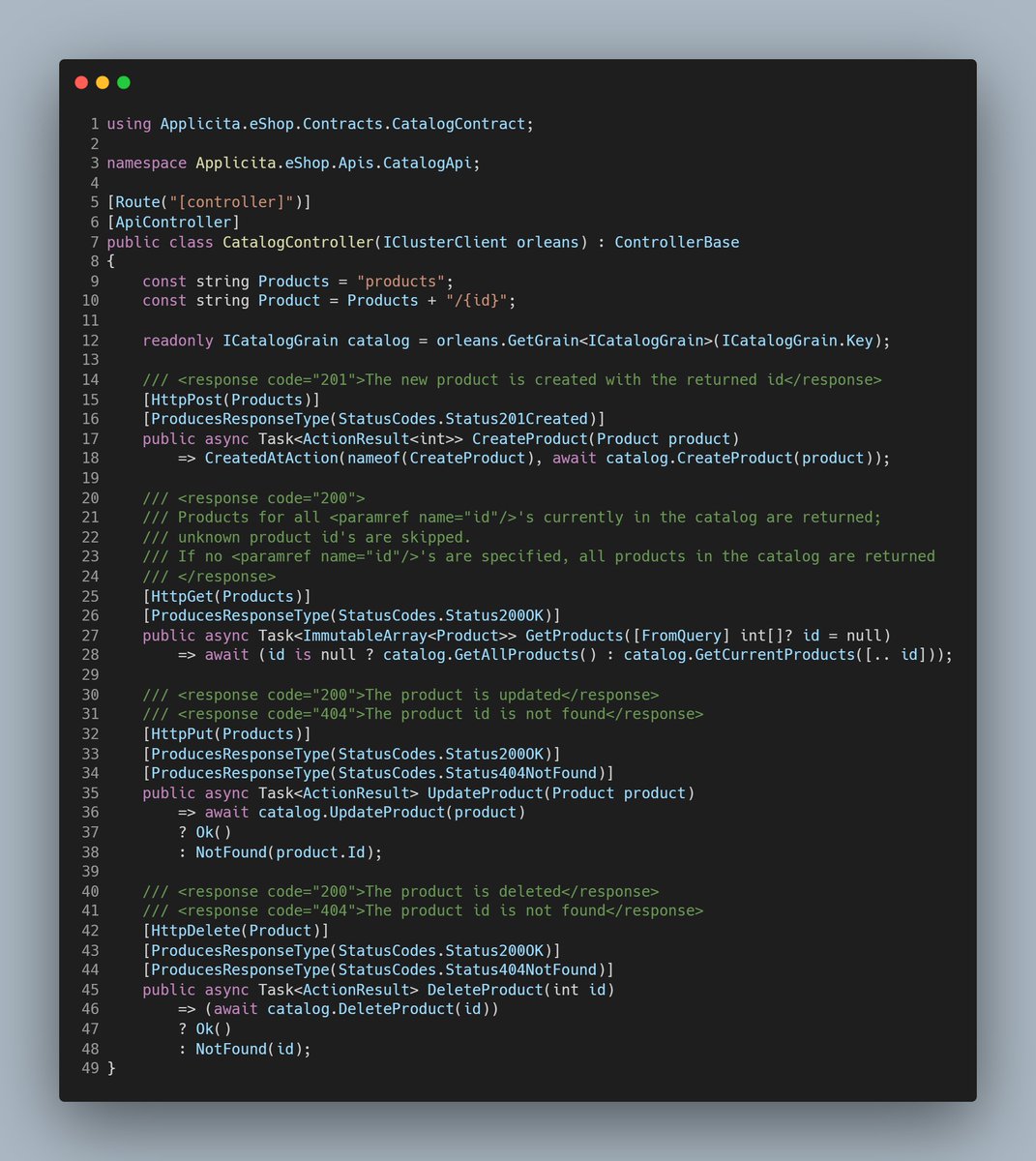
Task: Click 'Ok()' on line 47
Action: pos(214,1029)
